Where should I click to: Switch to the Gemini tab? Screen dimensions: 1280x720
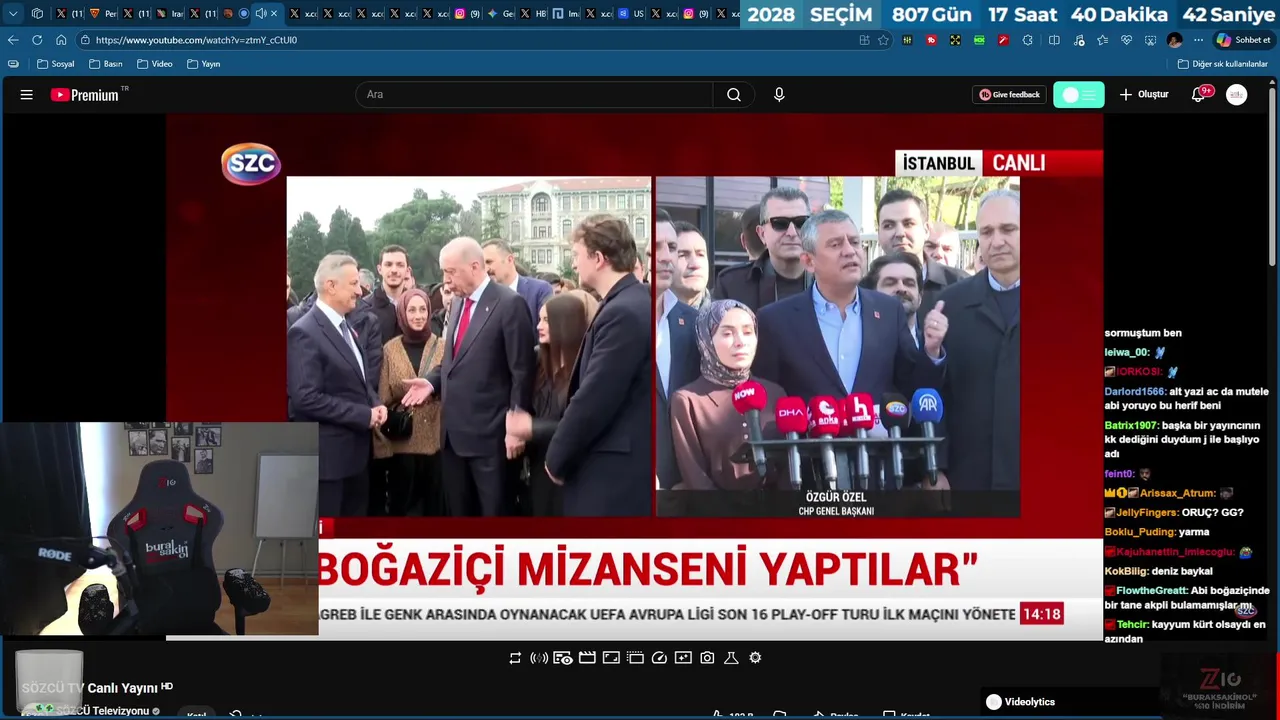pyautogui.click(x=501, y=14)
